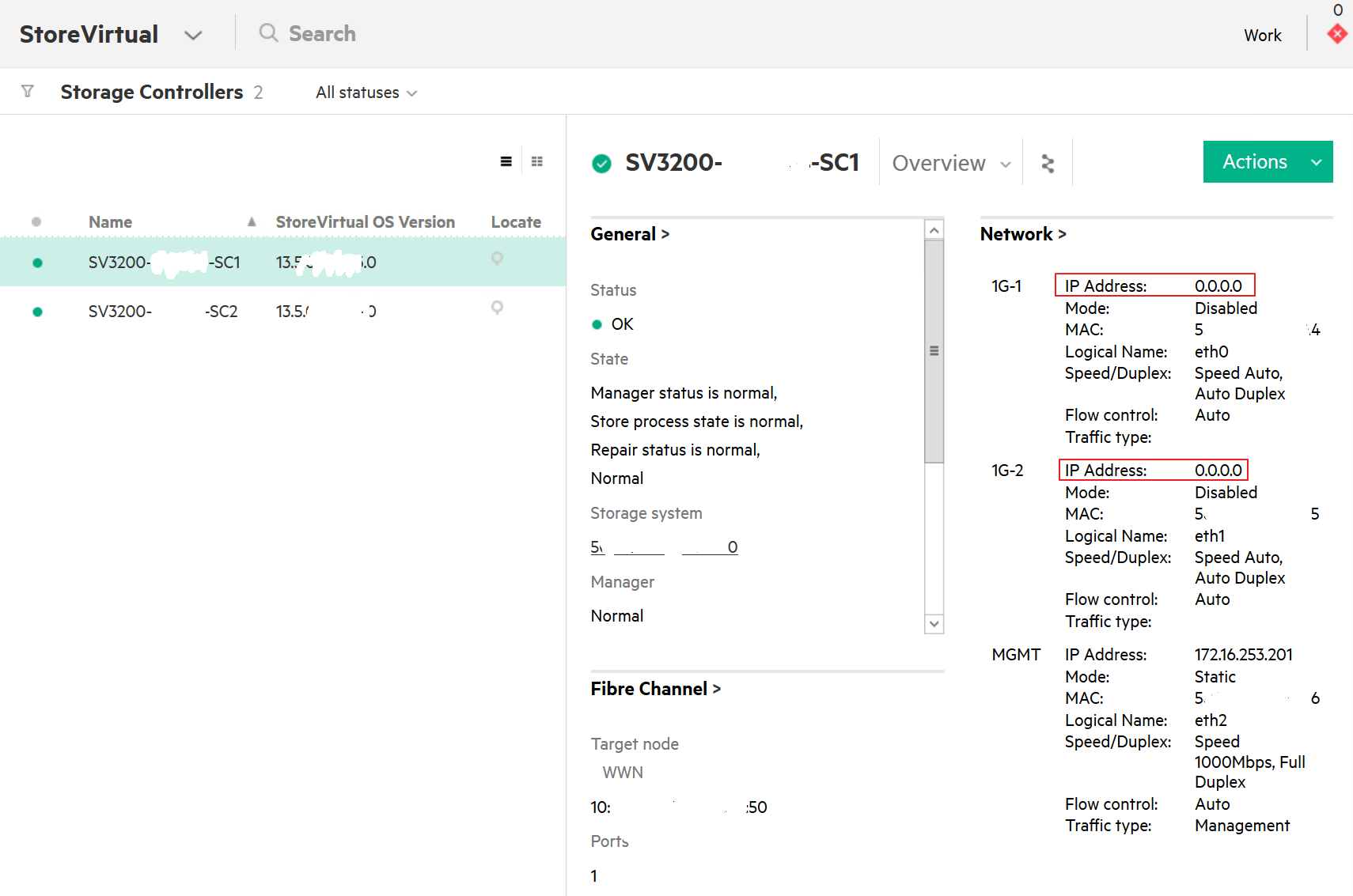Open the Storage system link
Viewport: 1353px width, 896px height.
664,547
